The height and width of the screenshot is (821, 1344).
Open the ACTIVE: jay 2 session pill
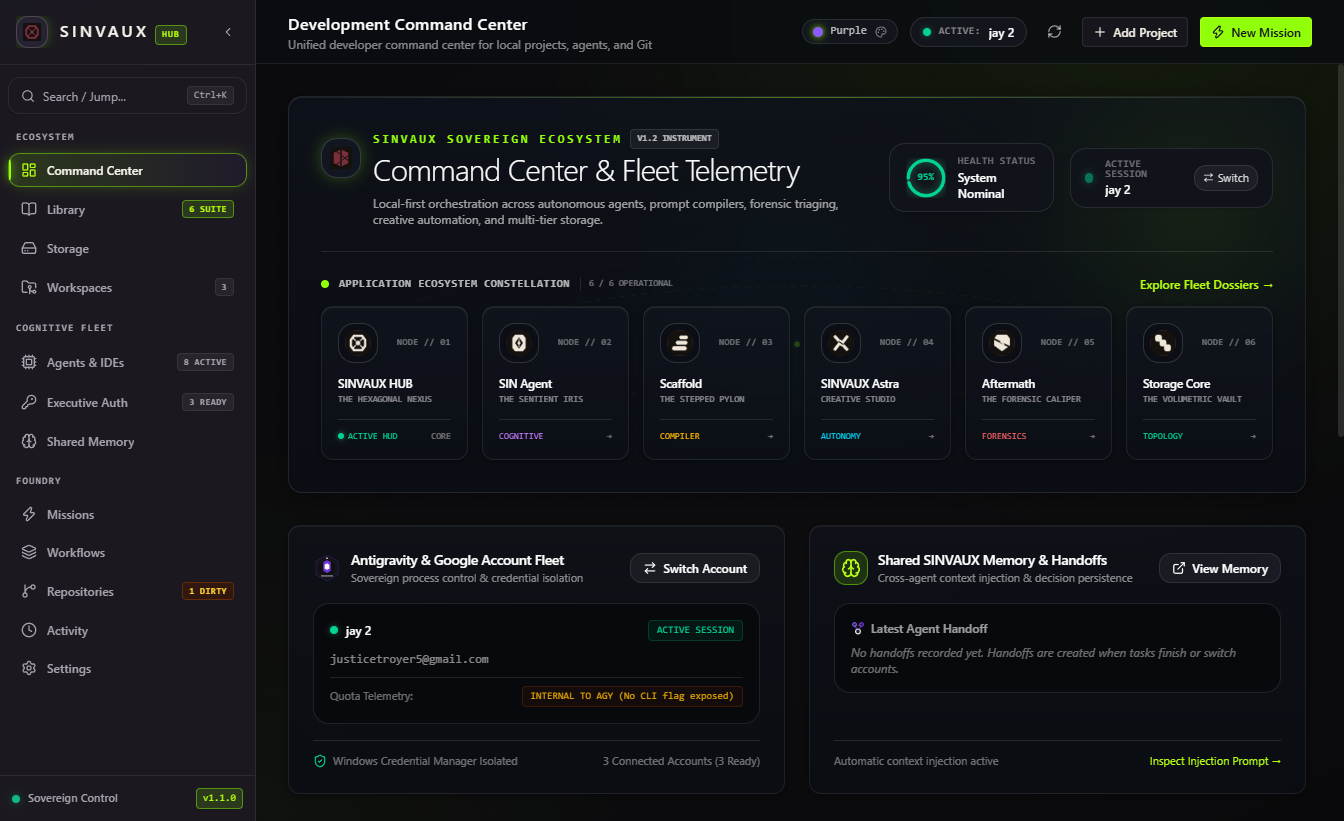[968, 32]
